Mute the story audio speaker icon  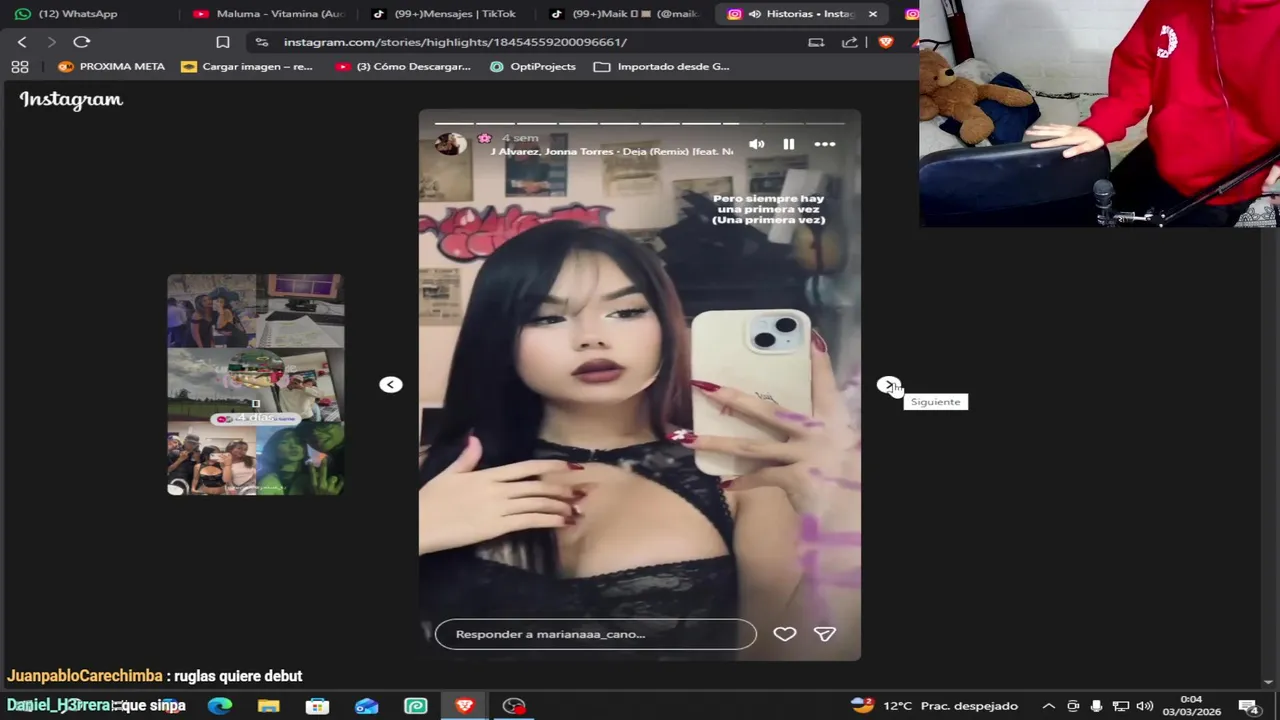(757, 144)
